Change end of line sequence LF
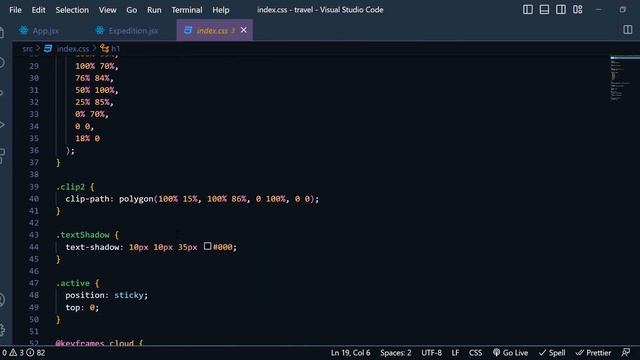Viewport: 640px width, 360px height. (455, 353)
